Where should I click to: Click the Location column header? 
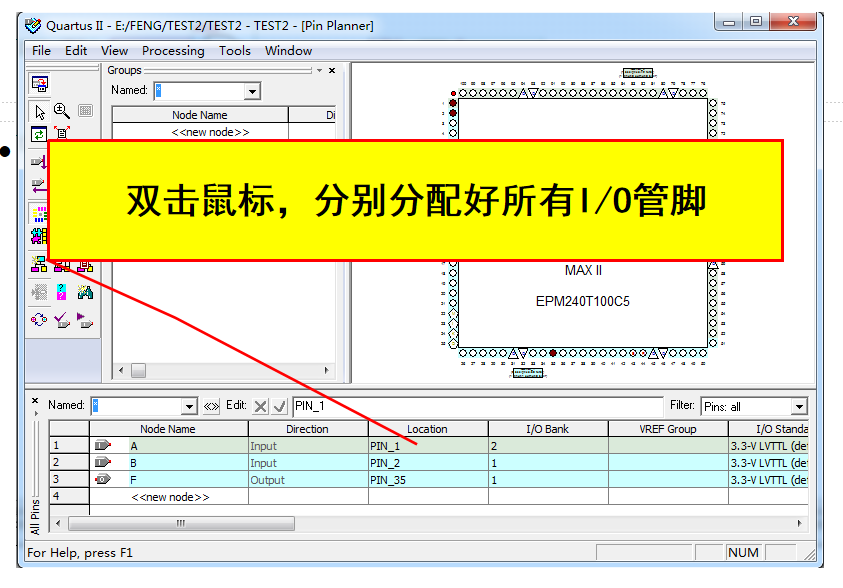[427, 429]
